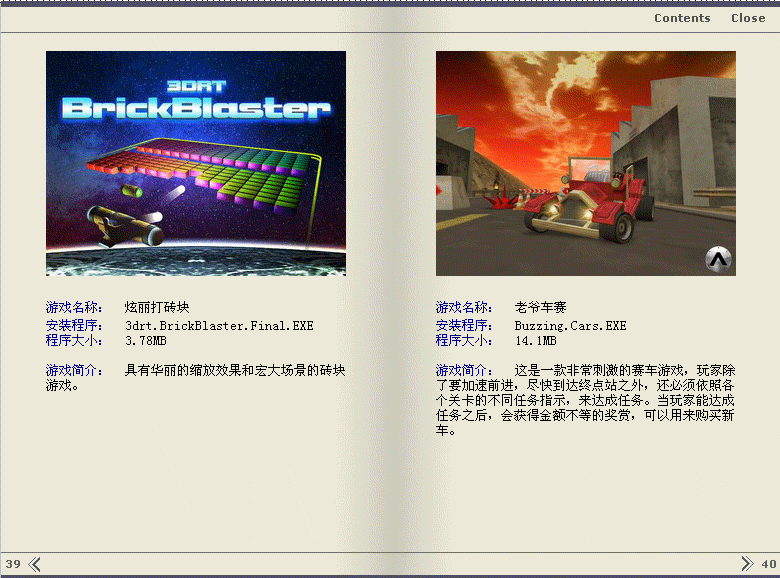Click the BrickBlaster game screenshot
This screenshot has width=780, height=578.
196,163
